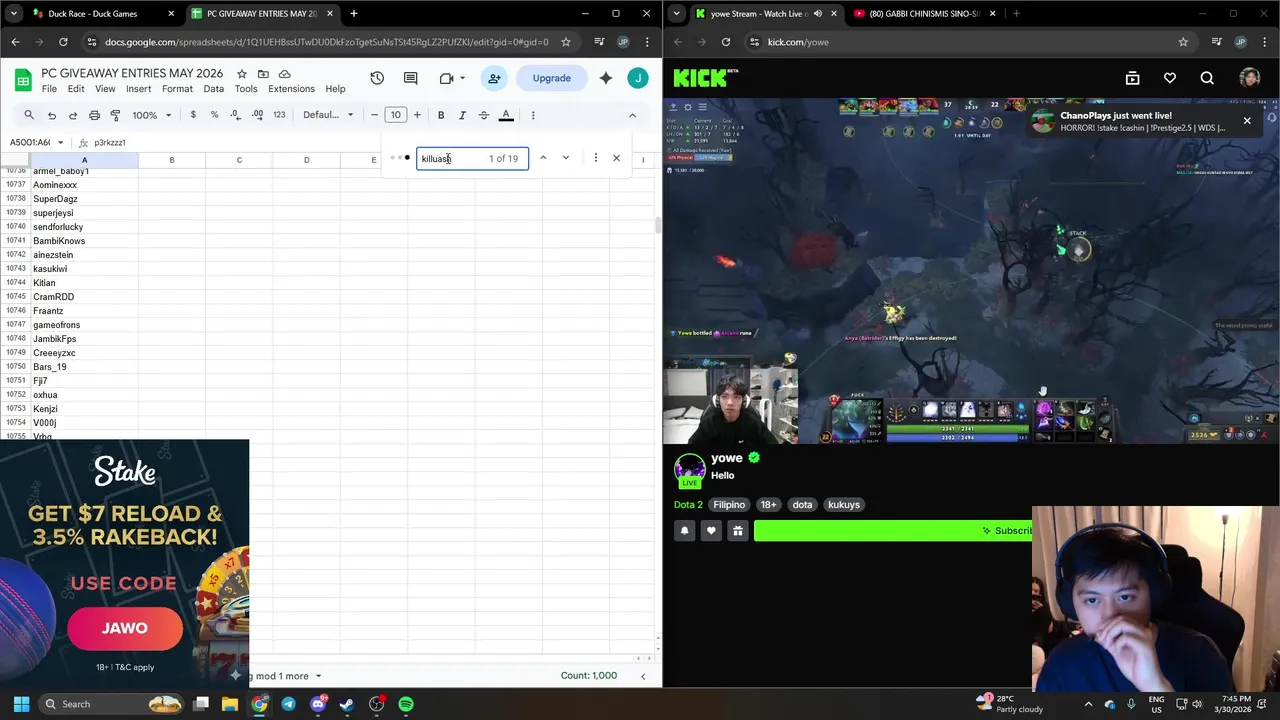Screen dimensions: 1280x720
Task: Open Kick search magnifier icon
Action: point(1207,78)
